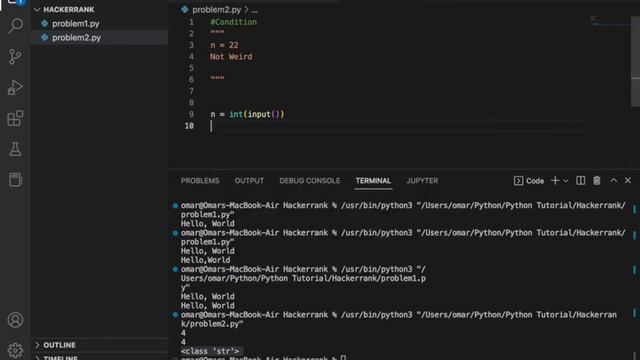Image resolution: width=640 pixels, height=360 pixels.
Task: Switch to the OUTPUT tab
Action: [x=249, y=181]
